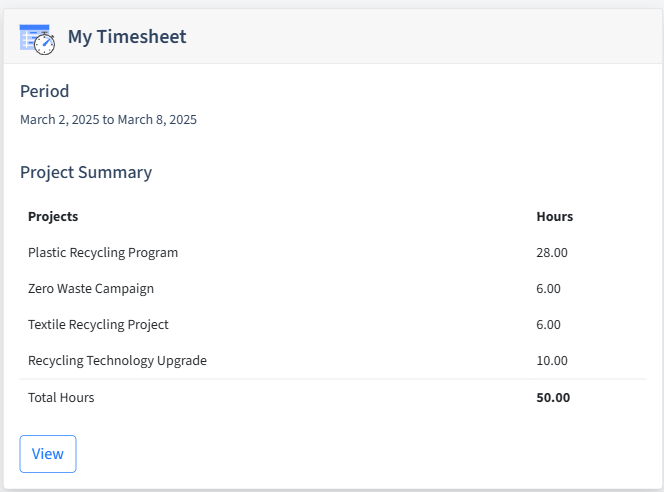Select the Zero Waste Campaign row
Image resolution: width=664 pixels, height=492 pixels.
point(333,289)
